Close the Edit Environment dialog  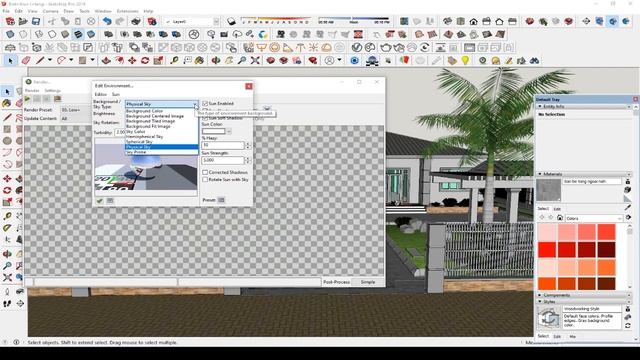pyautogui.click(x=249, y=86)
